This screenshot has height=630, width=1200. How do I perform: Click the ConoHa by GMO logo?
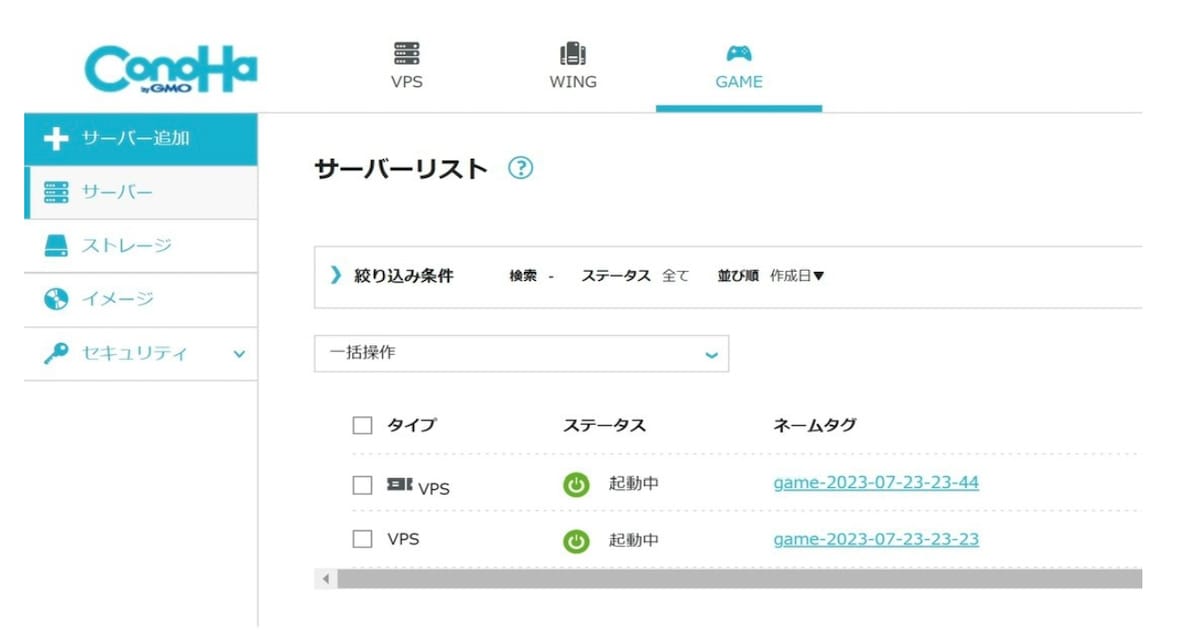pyautogui.click(x=171, y=70)
